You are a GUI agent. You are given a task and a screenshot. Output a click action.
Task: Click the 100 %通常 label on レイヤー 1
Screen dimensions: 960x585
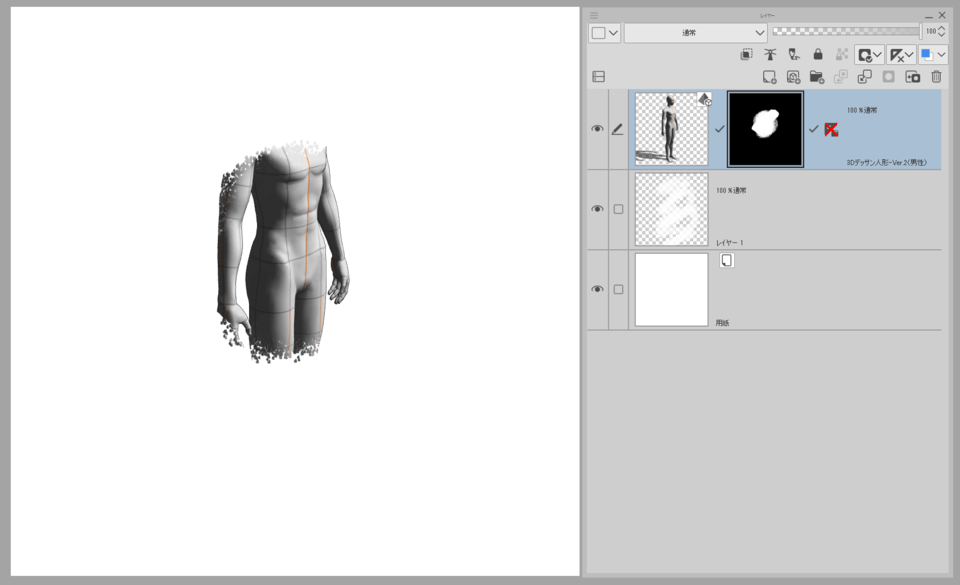point(731,190)
